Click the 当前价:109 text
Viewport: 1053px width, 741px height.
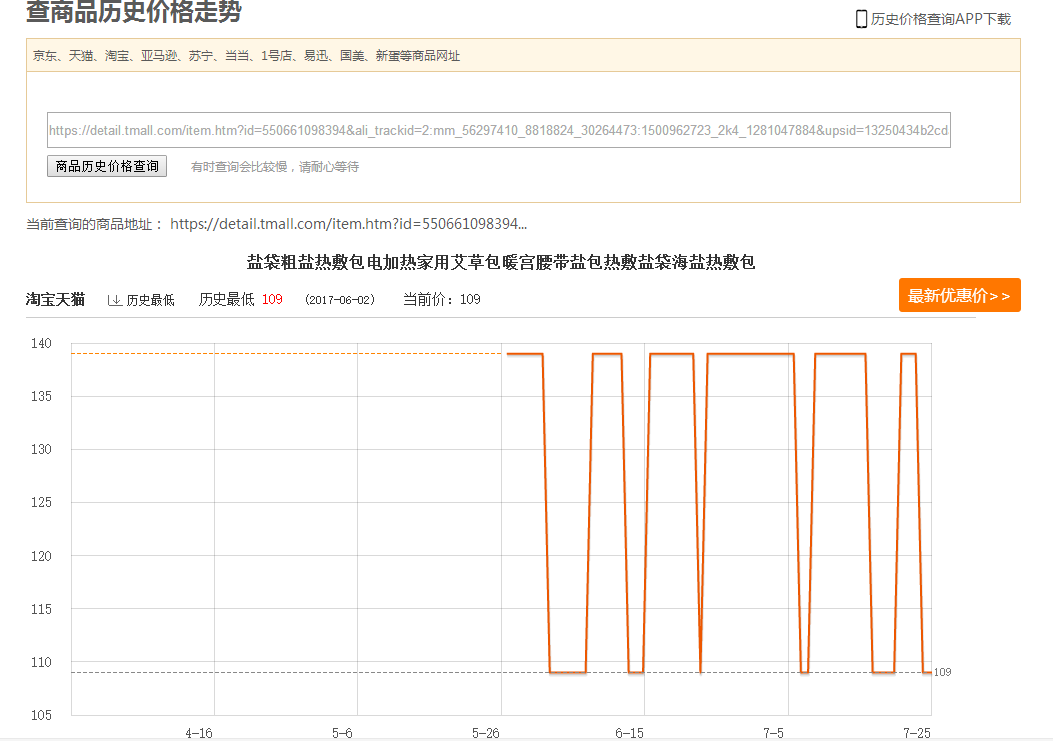[x=441, y=299]
